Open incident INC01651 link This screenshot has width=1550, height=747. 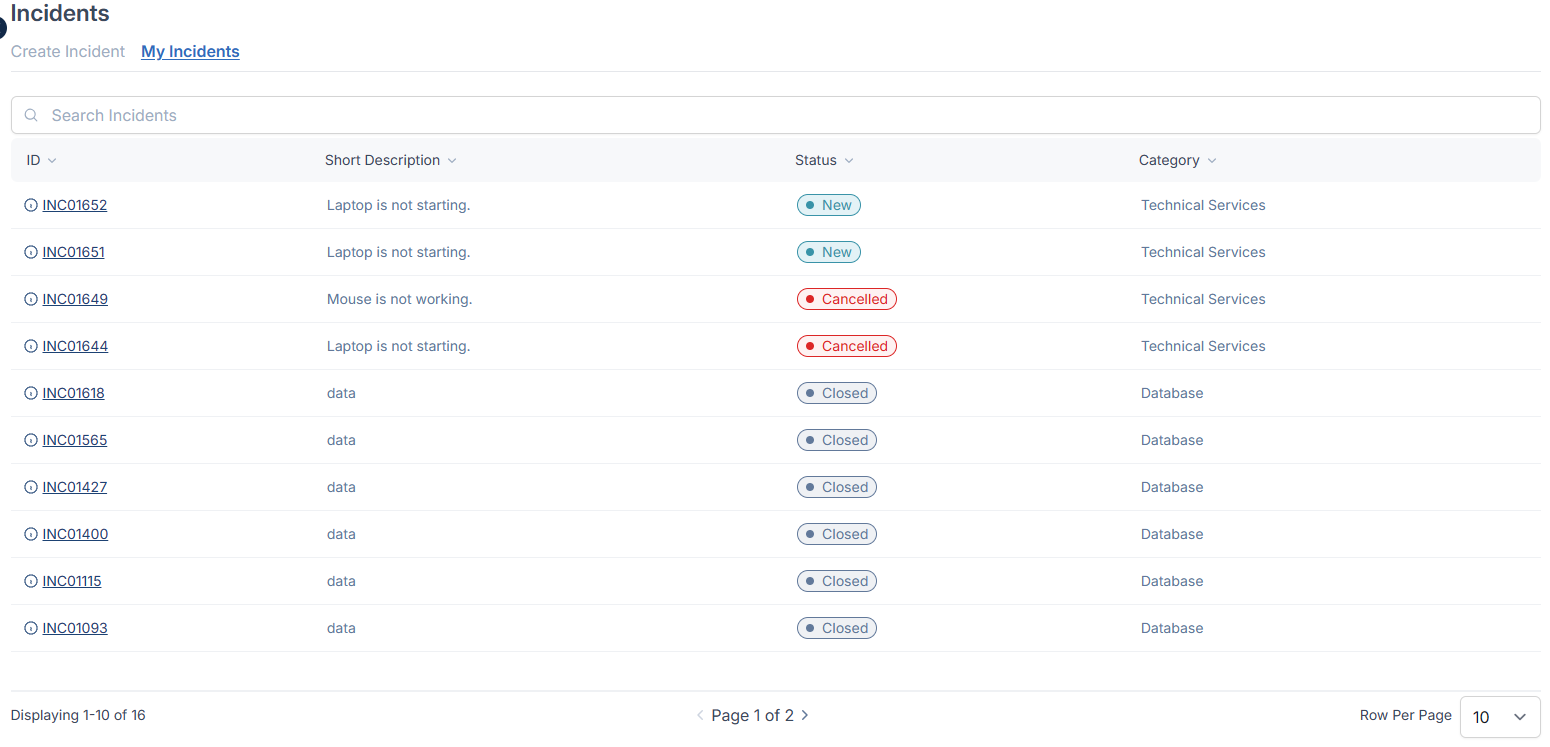tap(73, 252)
